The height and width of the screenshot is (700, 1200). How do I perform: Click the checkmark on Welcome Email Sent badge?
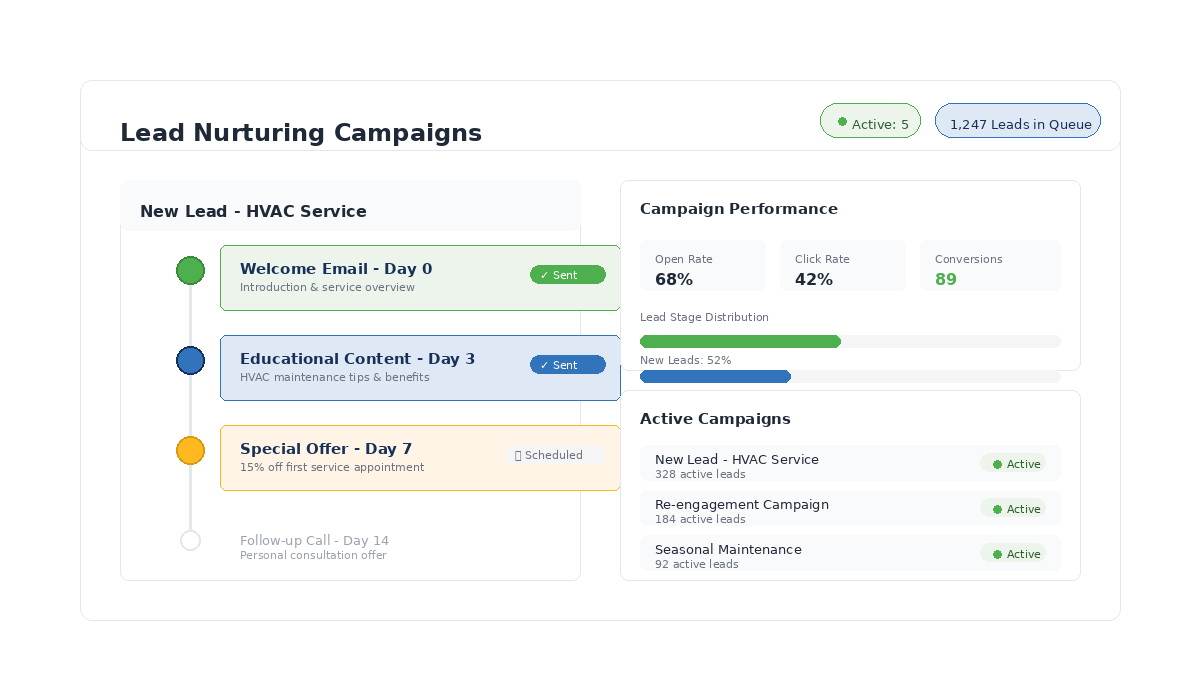click(545, 274)
